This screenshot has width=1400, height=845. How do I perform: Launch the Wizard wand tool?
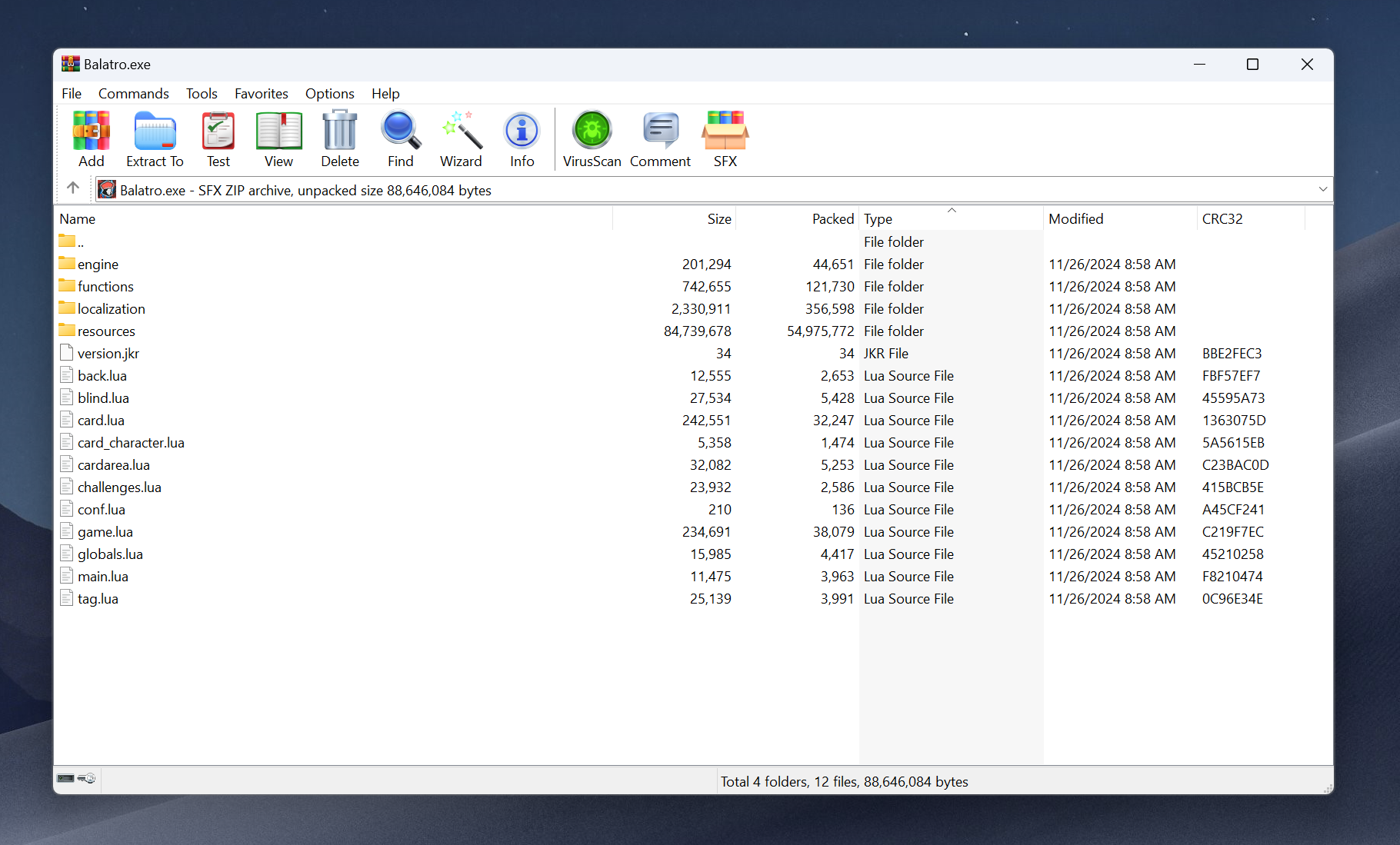[461, 131]
